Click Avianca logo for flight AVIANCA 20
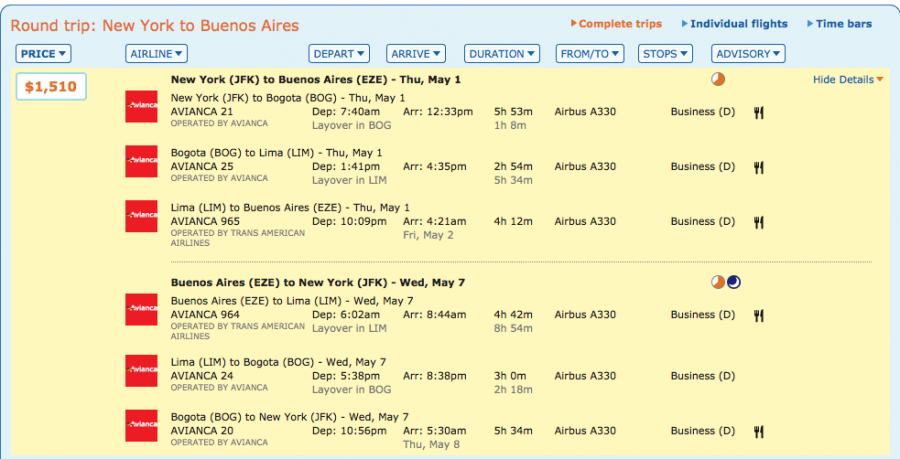 coord(141,425)
